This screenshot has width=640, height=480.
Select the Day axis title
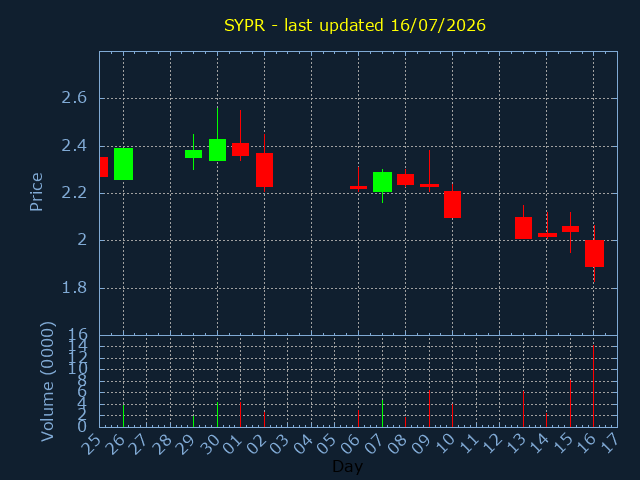[x=347, y=466]
